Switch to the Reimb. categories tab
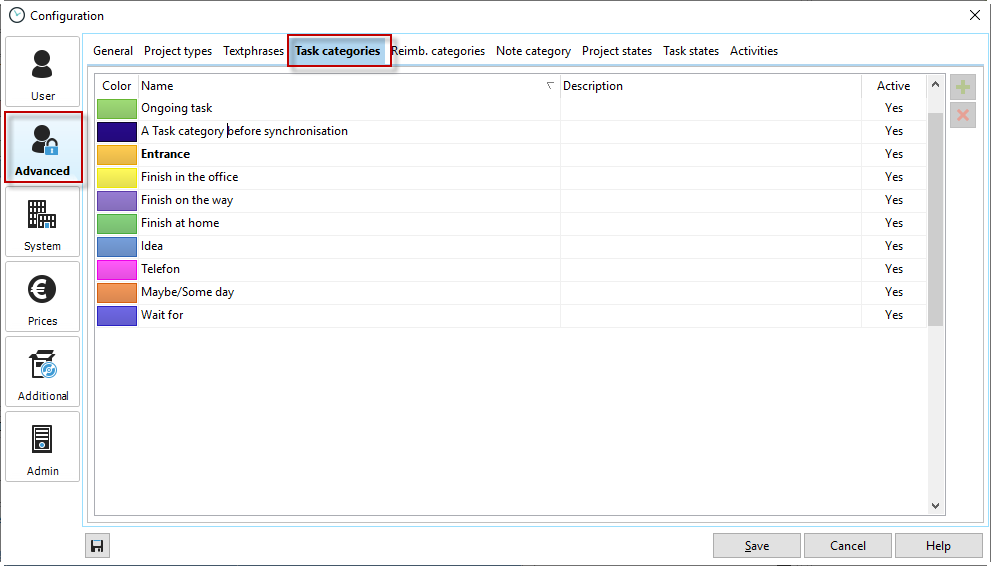991x566 pixels. (x=438, y=51)
